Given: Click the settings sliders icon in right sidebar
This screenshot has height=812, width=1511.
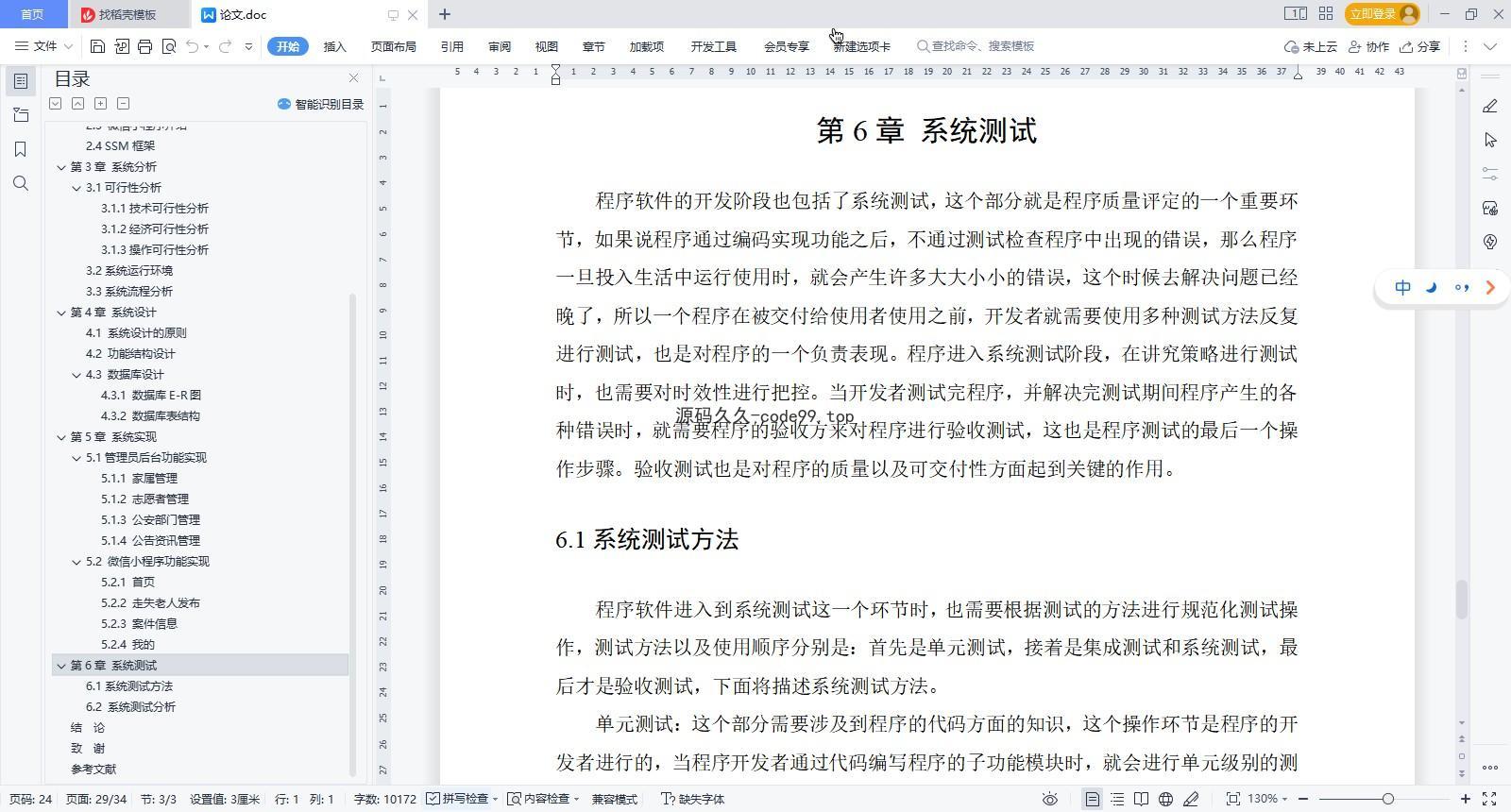Looking at the screenshot, I should point(1490,174).
